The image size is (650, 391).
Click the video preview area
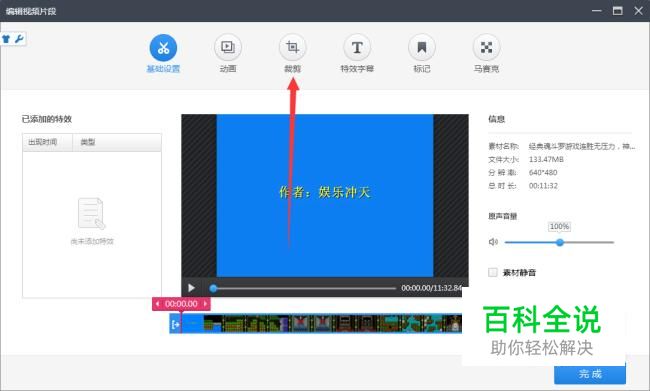325,195
